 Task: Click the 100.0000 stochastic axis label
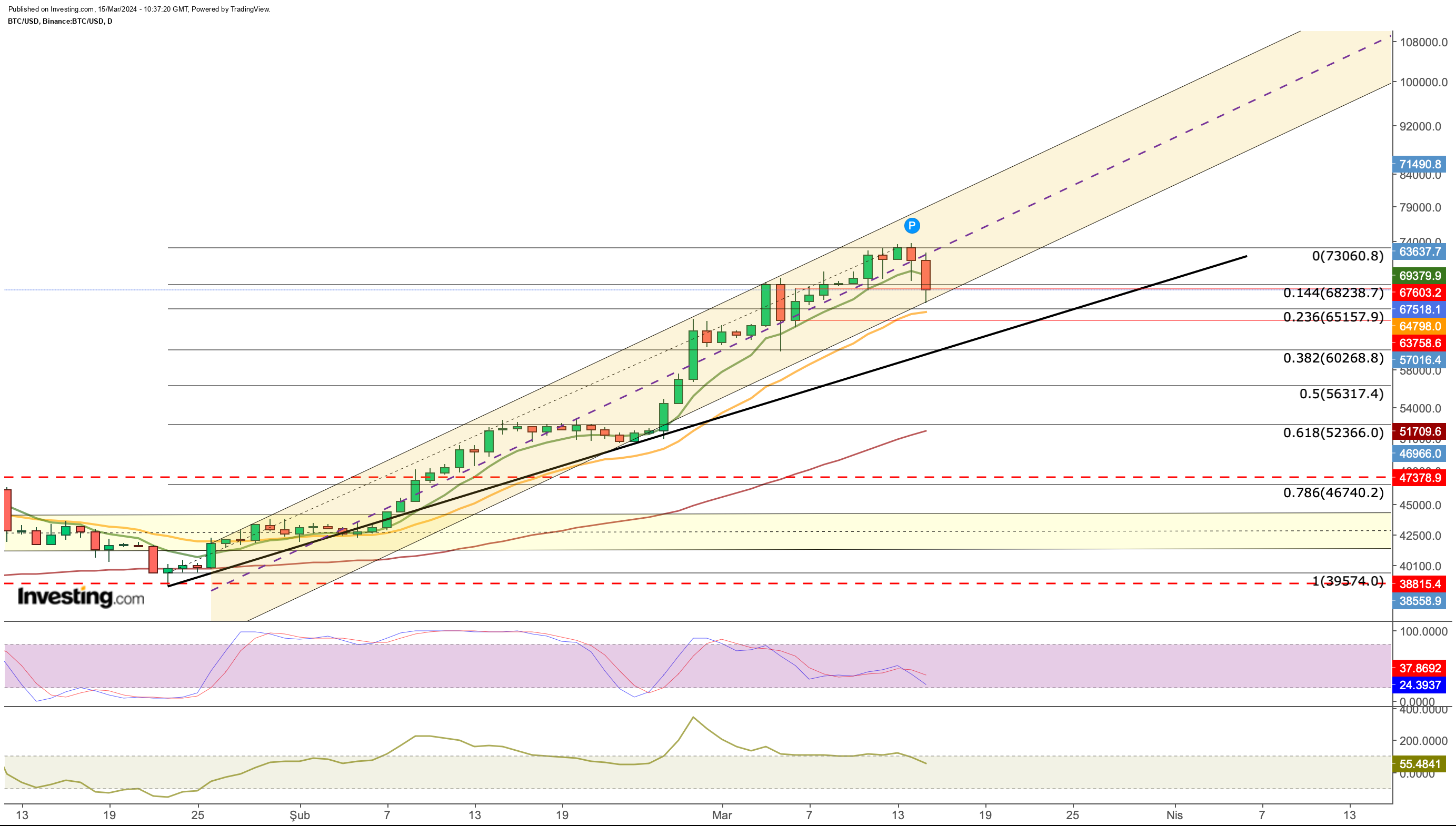pyautogui.click(x=1424, y=631)
